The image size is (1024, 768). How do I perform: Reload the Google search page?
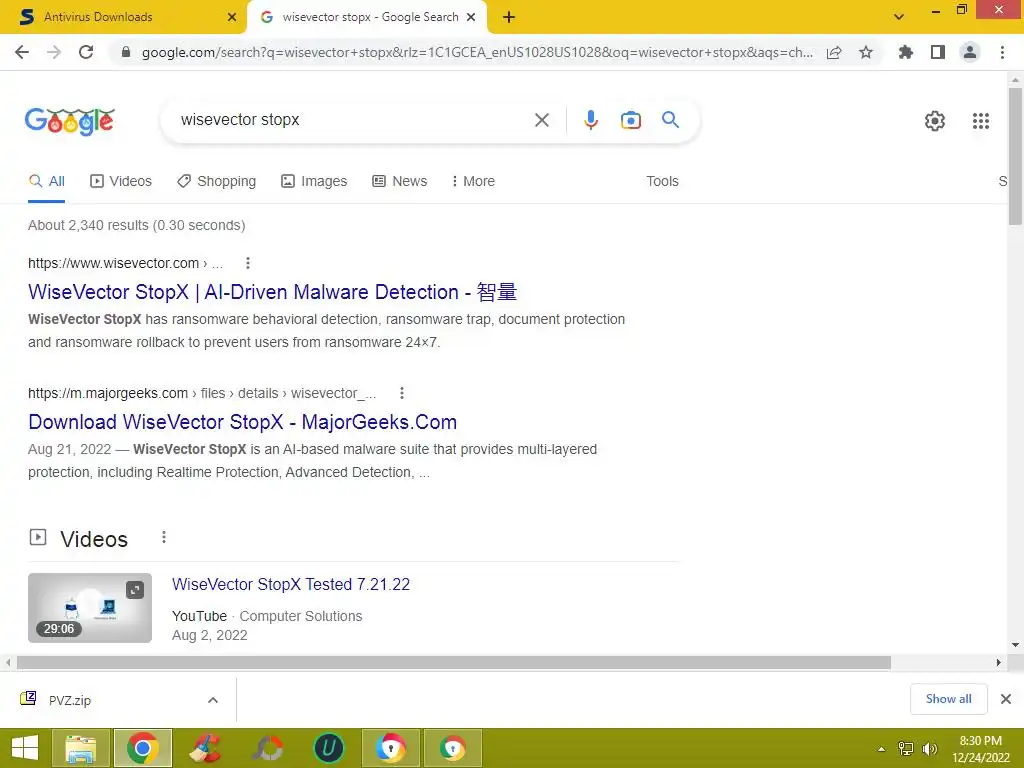point(86,52)
